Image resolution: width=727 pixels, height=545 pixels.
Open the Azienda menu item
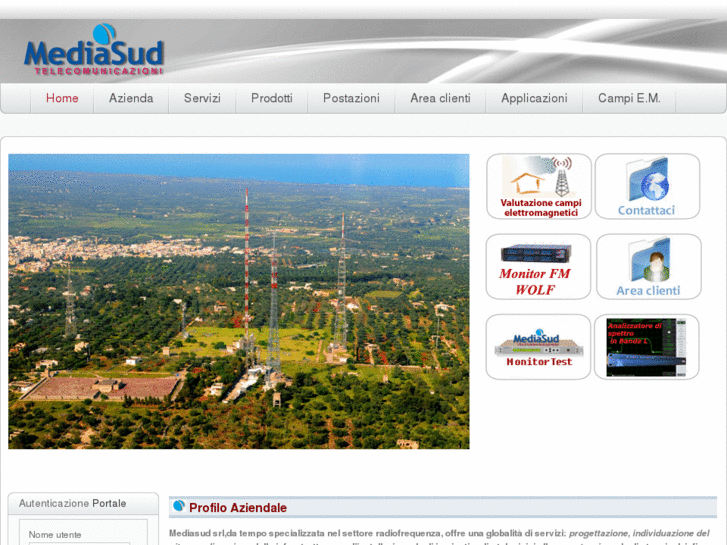click(x=131, y=98)
